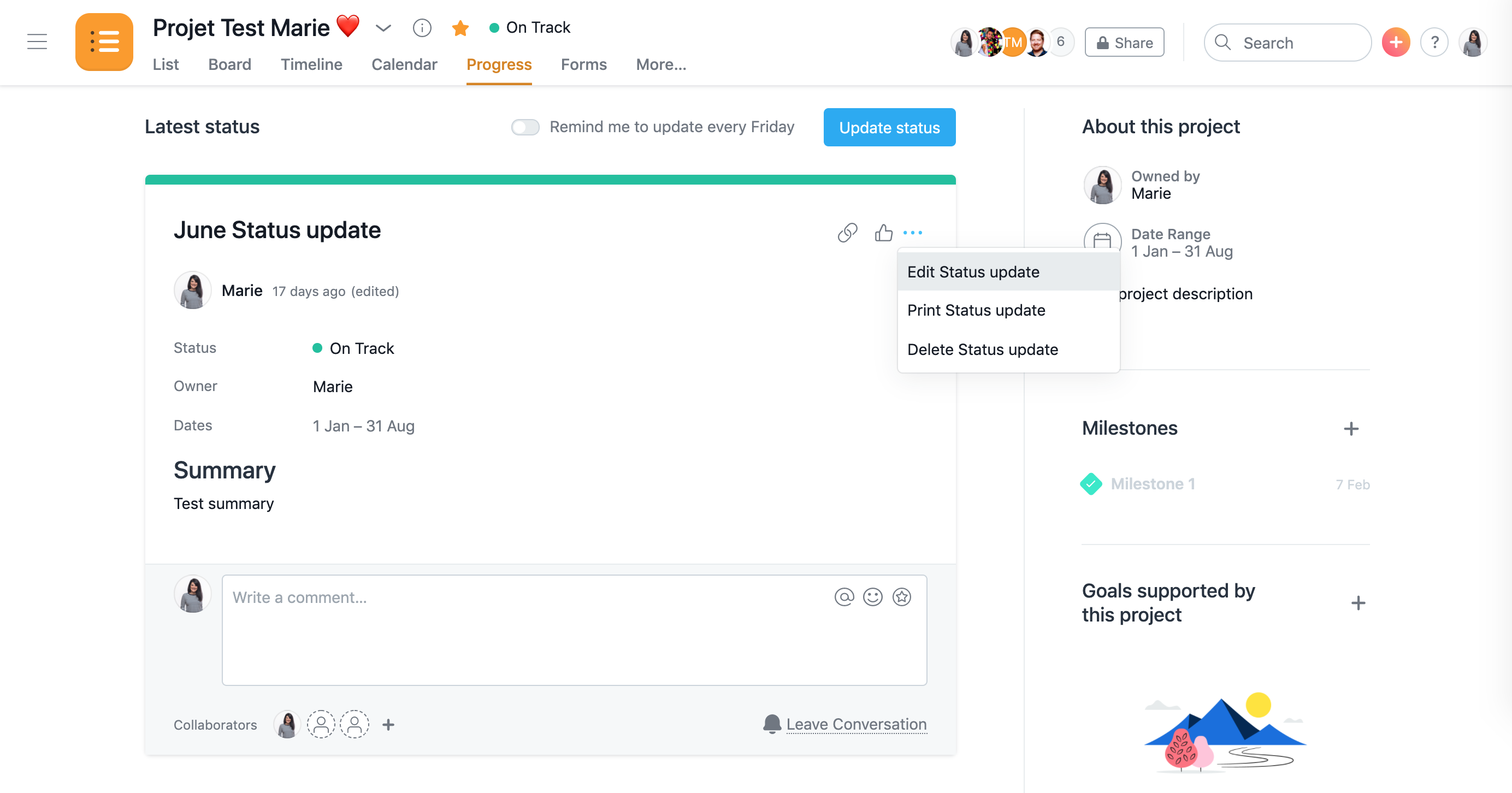
Task: Click the Leave Conversation link
Action: (856, 724)
